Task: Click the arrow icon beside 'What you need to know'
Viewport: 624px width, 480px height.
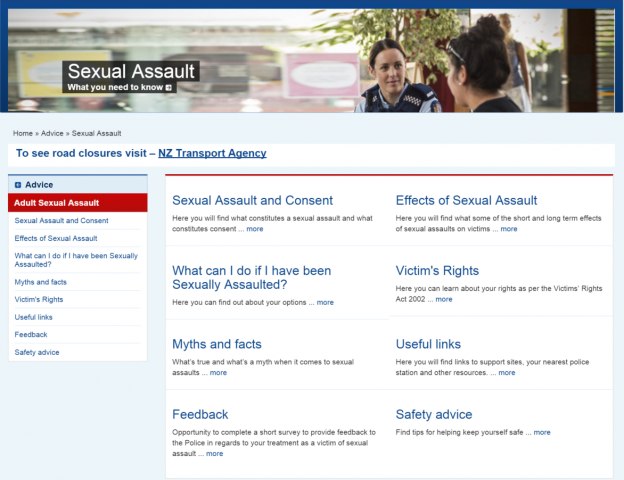Action: (x=169, y=88)
